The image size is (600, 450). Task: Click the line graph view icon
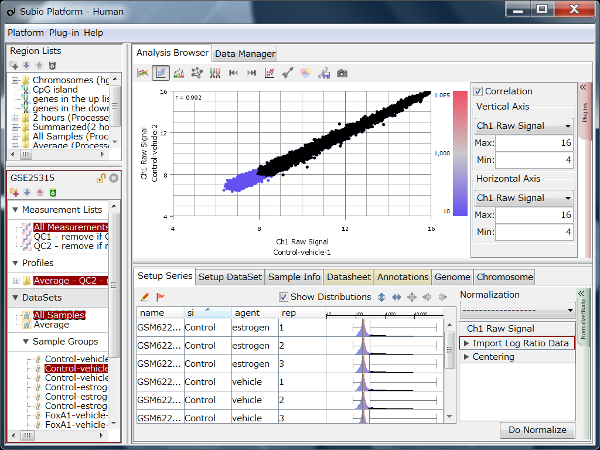[143, 73]
